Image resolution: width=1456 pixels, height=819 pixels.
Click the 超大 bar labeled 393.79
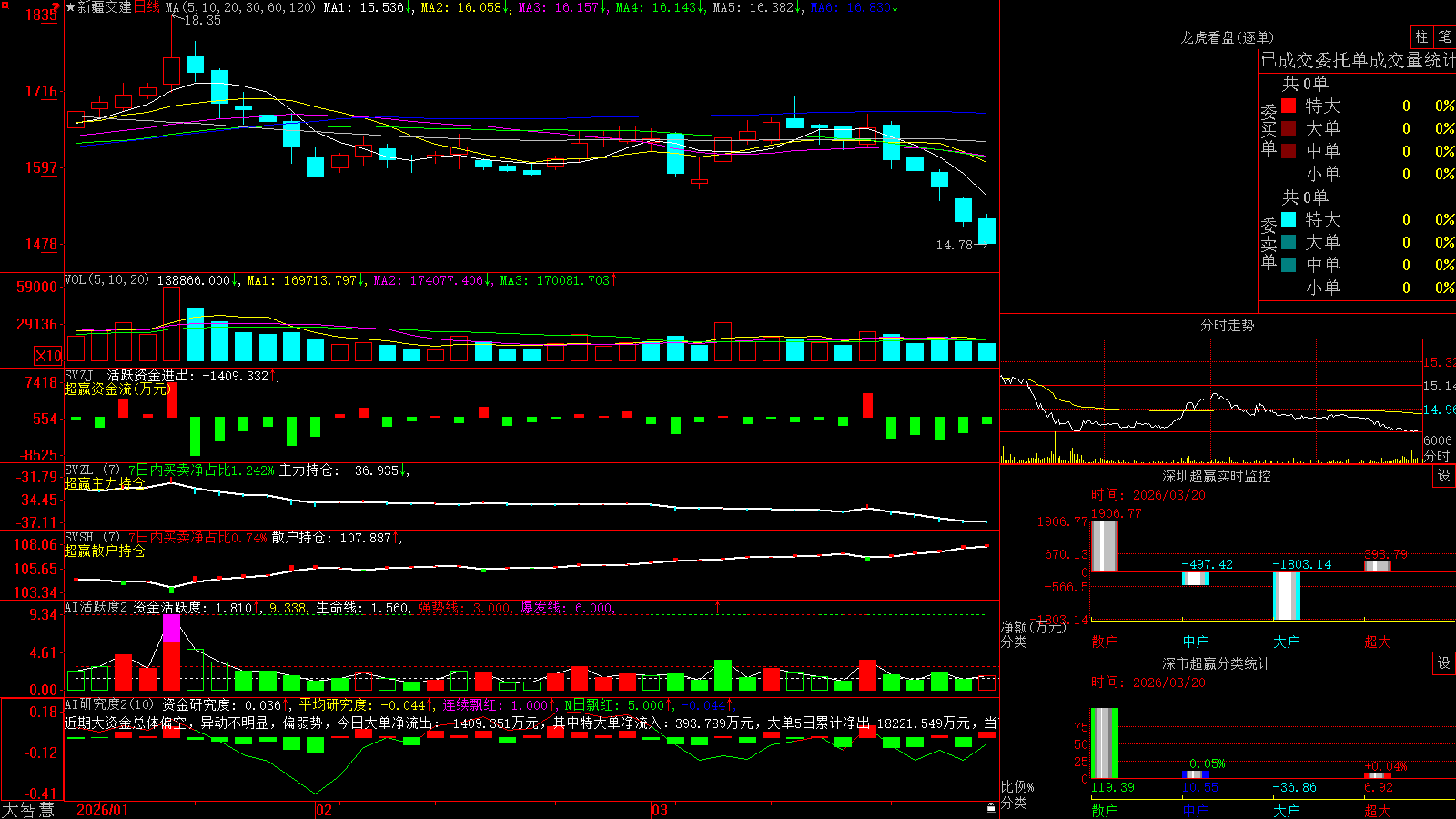pos(1377,567)
